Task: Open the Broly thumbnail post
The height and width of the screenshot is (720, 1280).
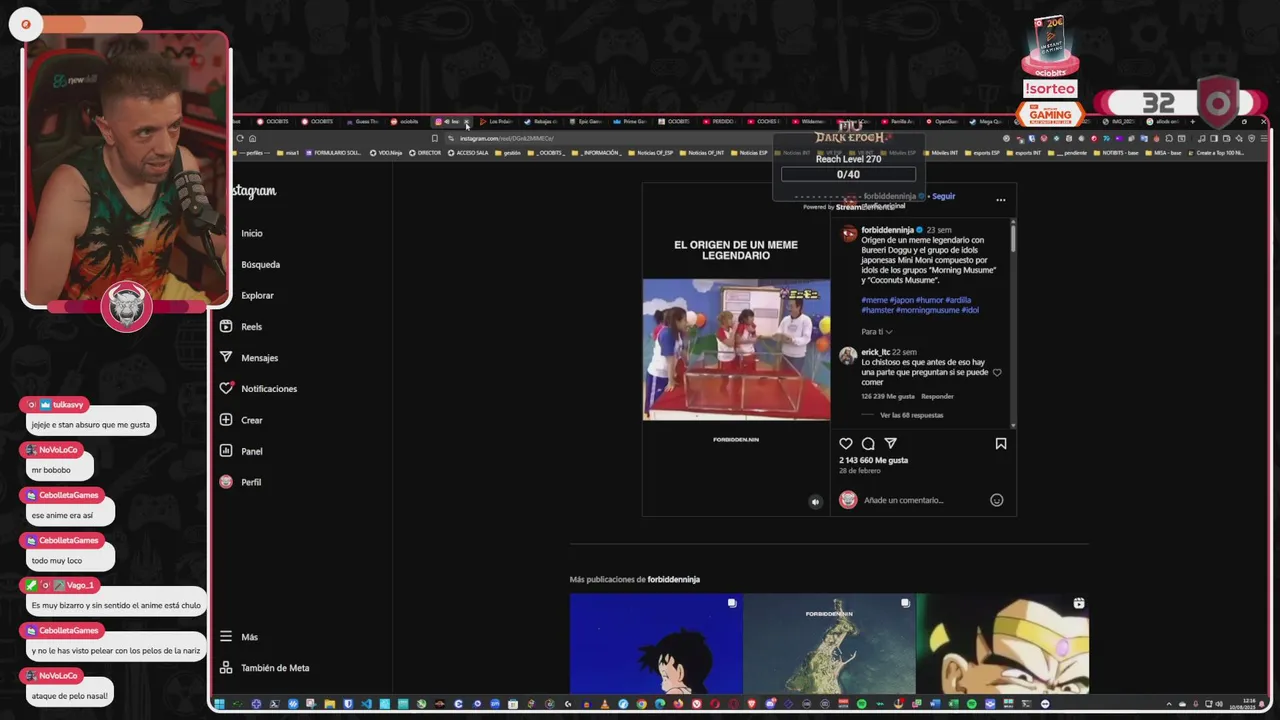Action: point(1003,643)
